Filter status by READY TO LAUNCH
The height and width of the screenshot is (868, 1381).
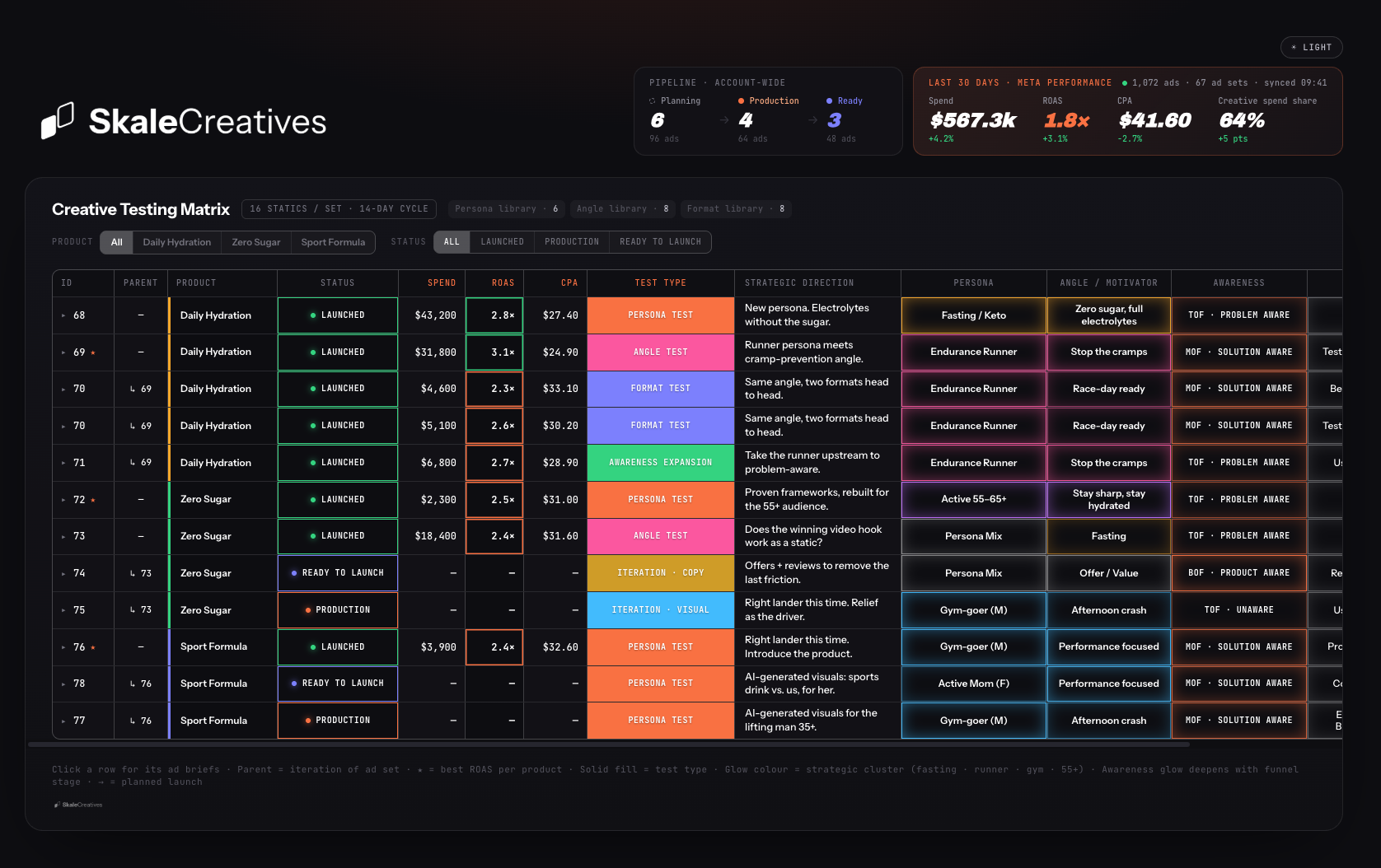click(x=660, y=242)
